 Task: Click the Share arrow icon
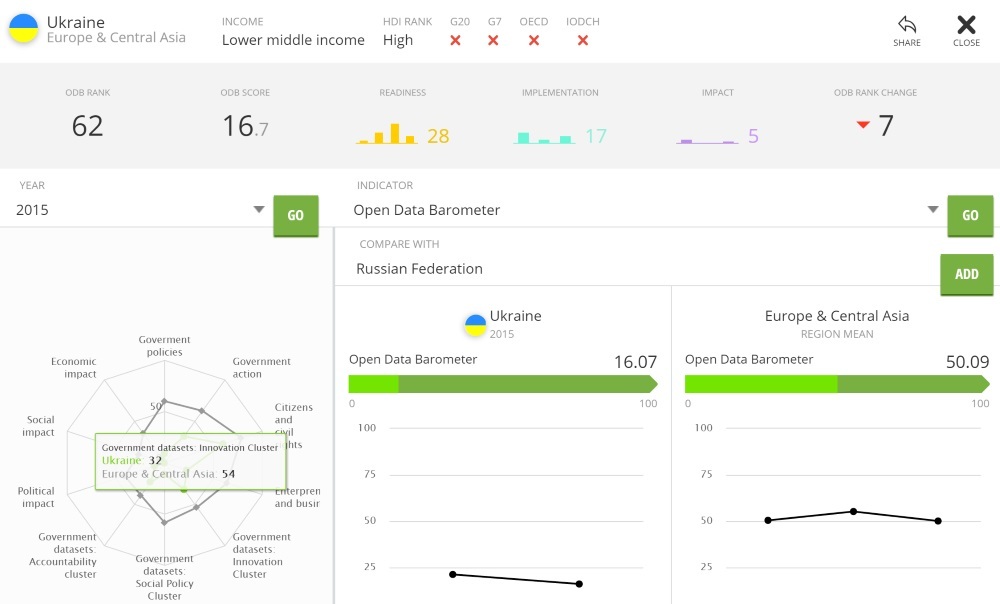click(907, 24)
